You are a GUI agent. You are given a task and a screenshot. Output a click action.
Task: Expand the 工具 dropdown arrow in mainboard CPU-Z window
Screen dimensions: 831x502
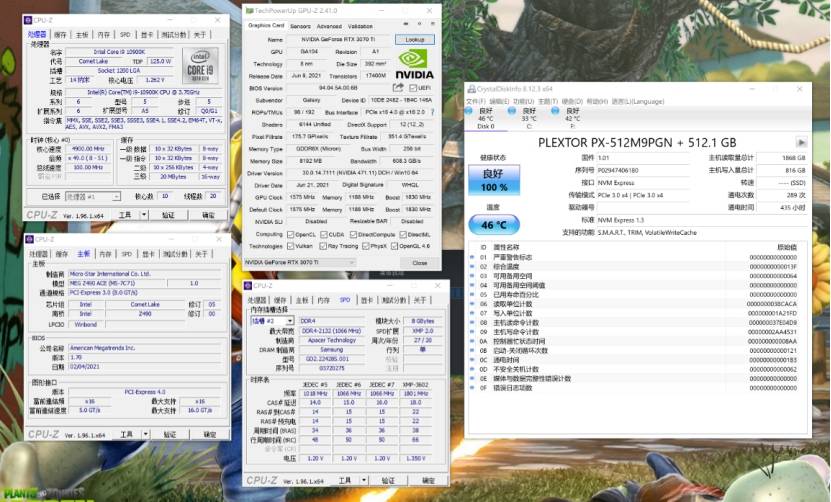pos(146,434)
